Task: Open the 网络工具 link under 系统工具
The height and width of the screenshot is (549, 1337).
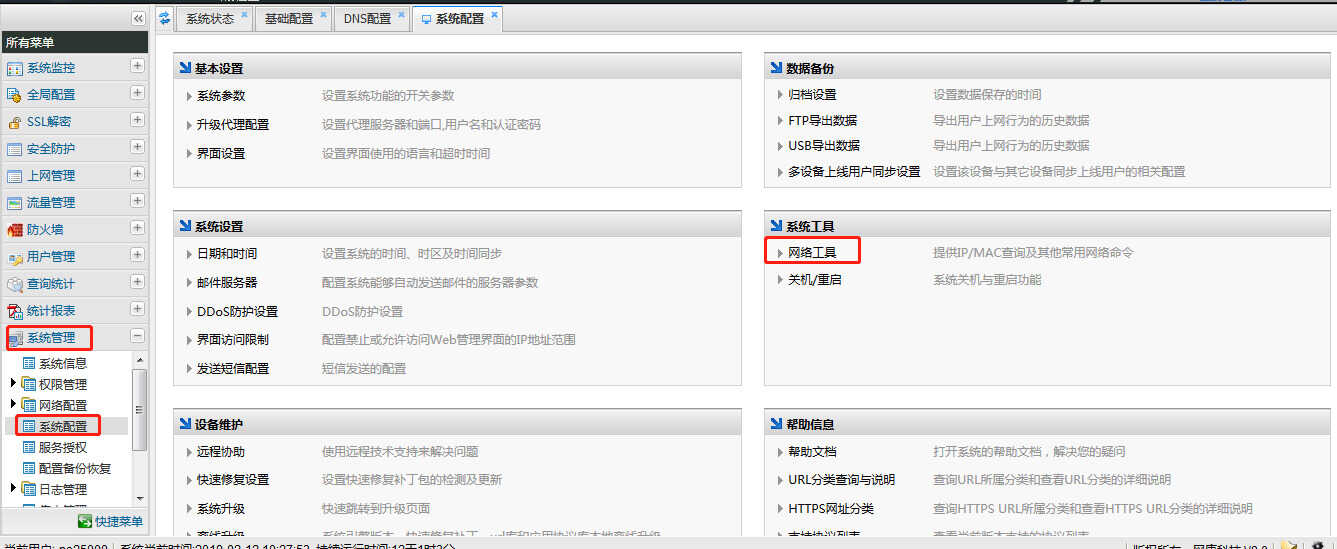Action: coord(812,253)
